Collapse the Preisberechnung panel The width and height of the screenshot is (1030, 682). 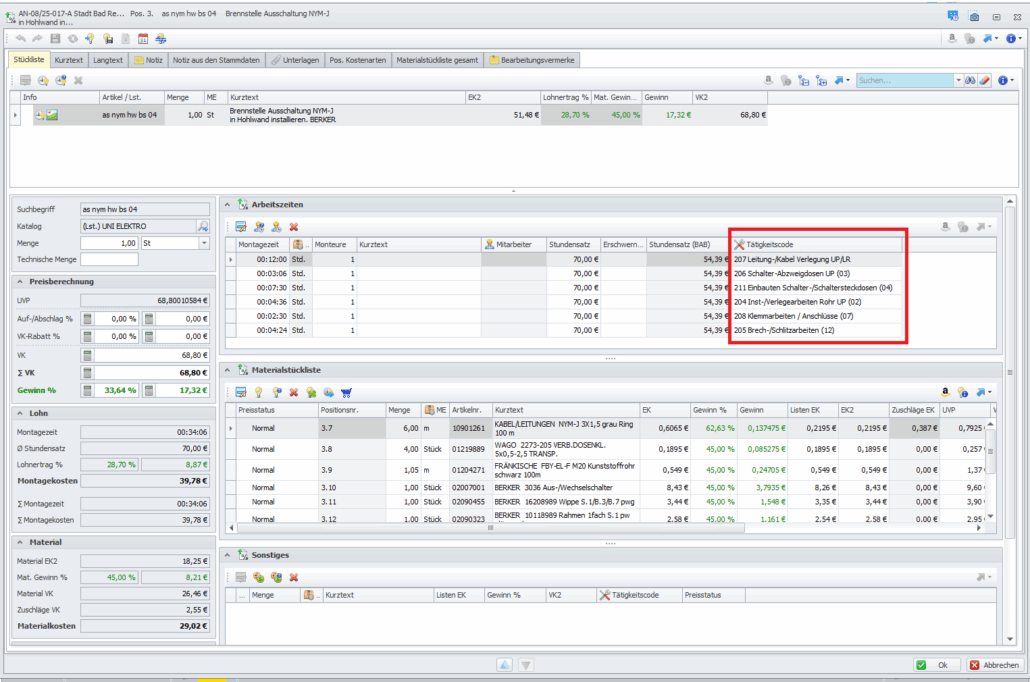[21, 281]
